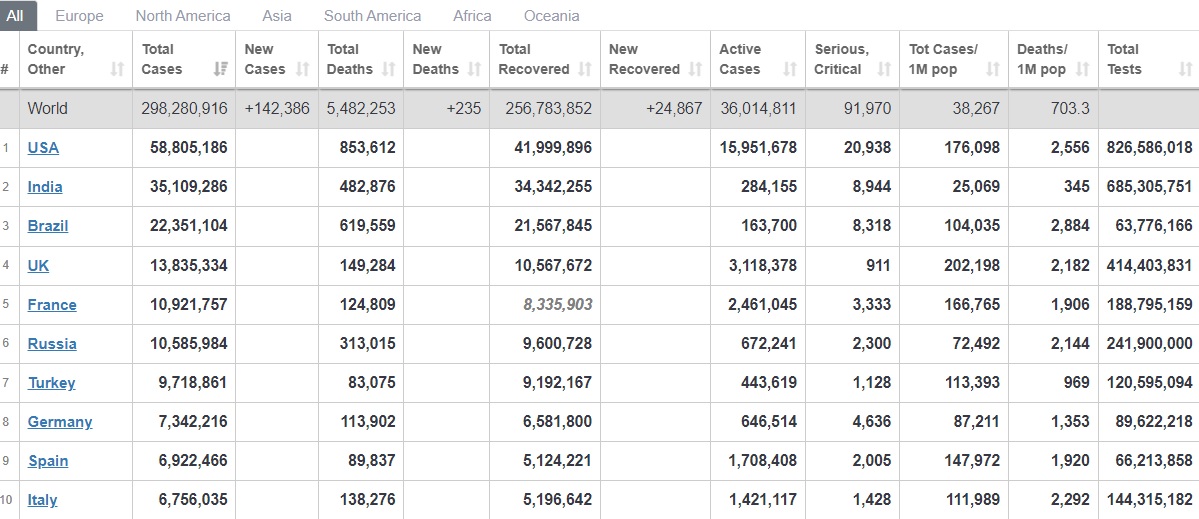Viewport: 1199px width, 519px height.
Task: Click World total cases 298,280,916
Action: tap(184, 109)
